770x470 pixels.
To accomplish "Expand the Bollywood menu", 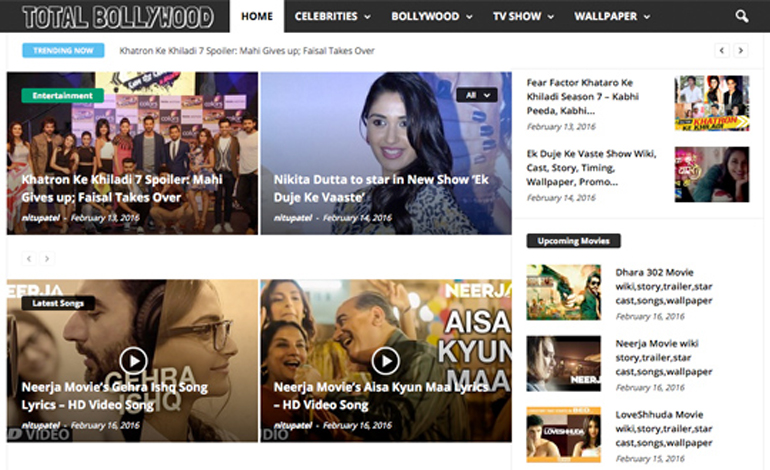I will coord(432,16).
